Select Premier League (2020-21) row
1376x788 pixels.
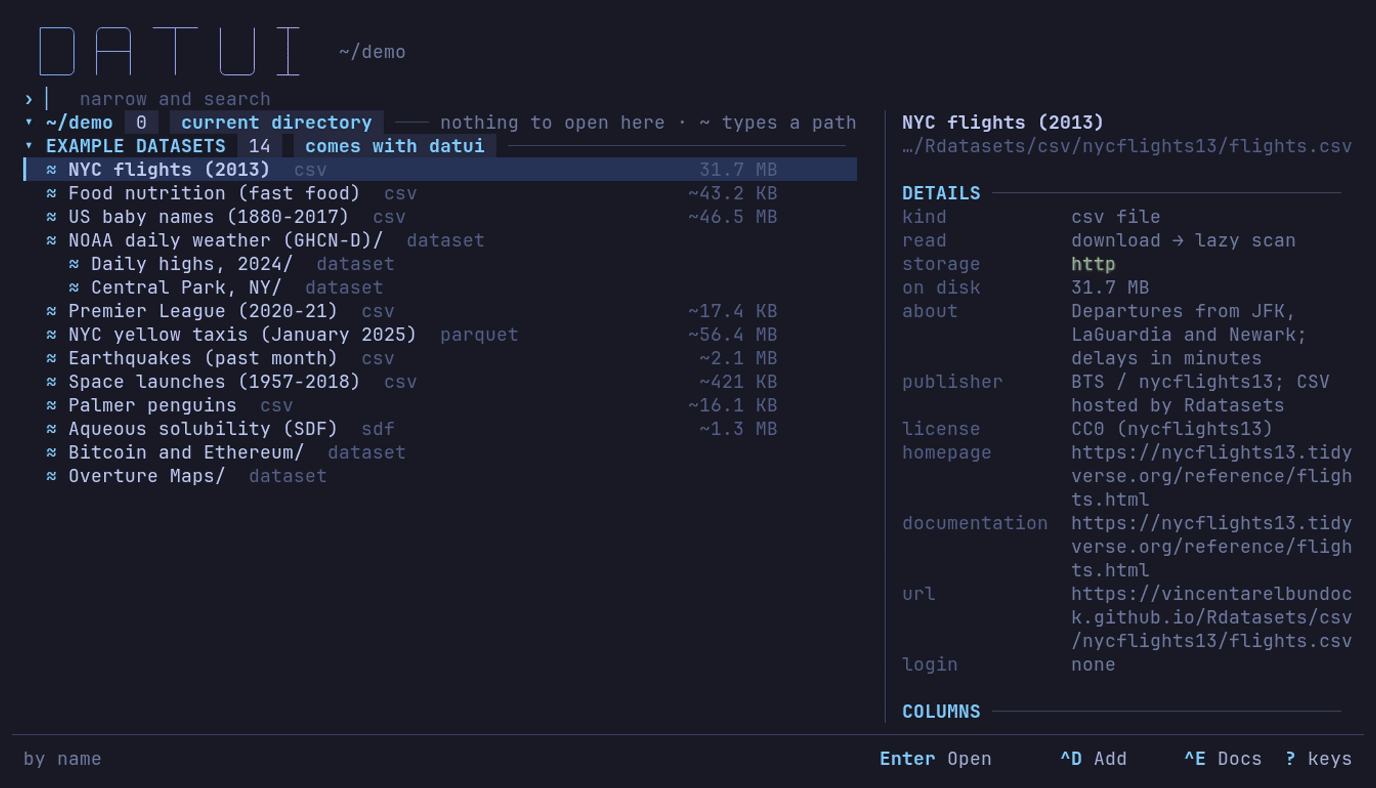point(440,311)
